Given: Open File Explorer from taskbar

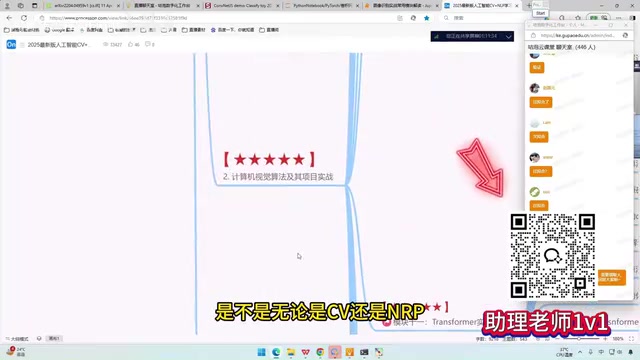Looking at the screenshot, I should coord(291,352).
